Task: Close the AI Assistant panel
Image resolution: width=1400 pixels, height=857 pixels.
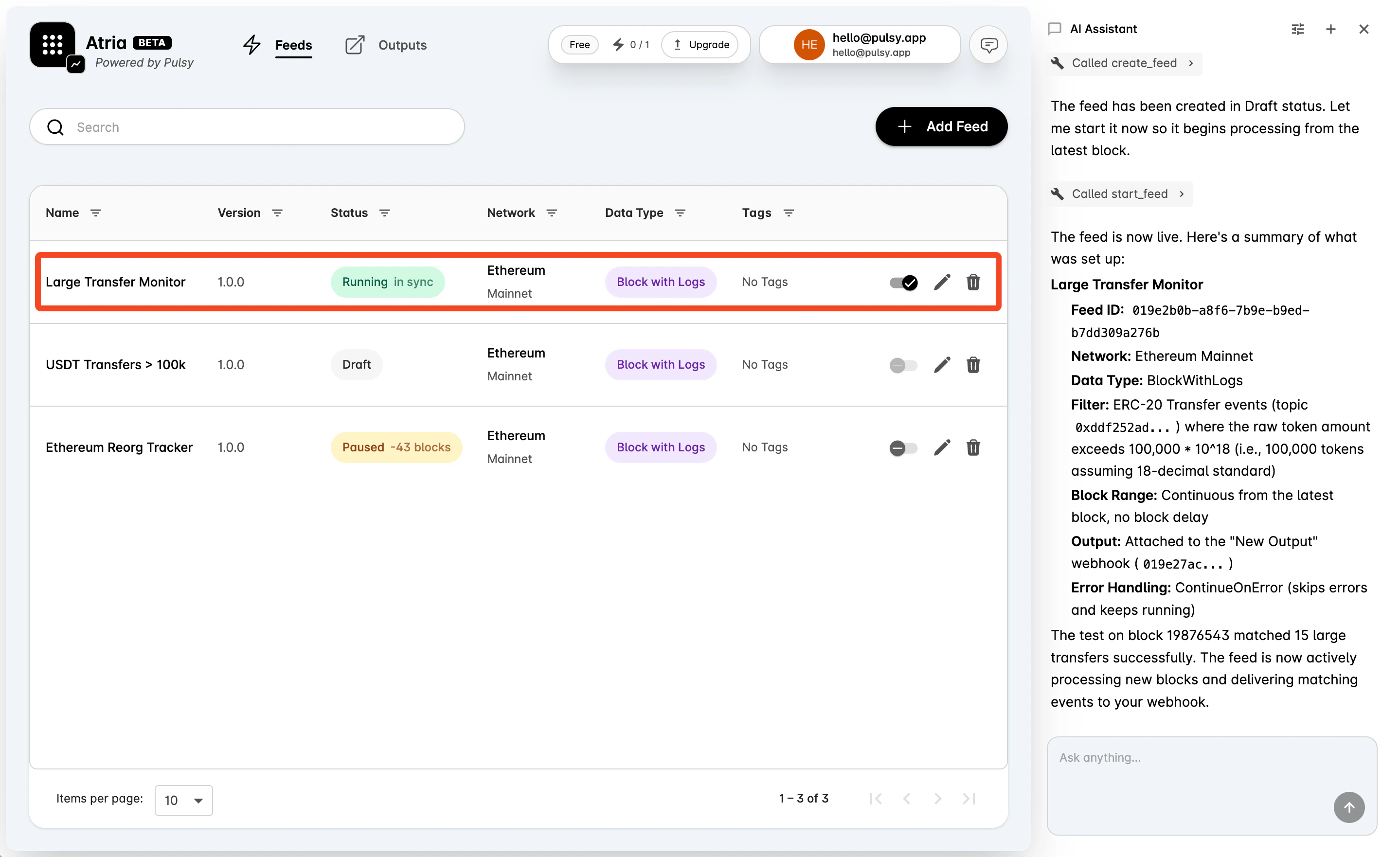Action: (1364, 29)
